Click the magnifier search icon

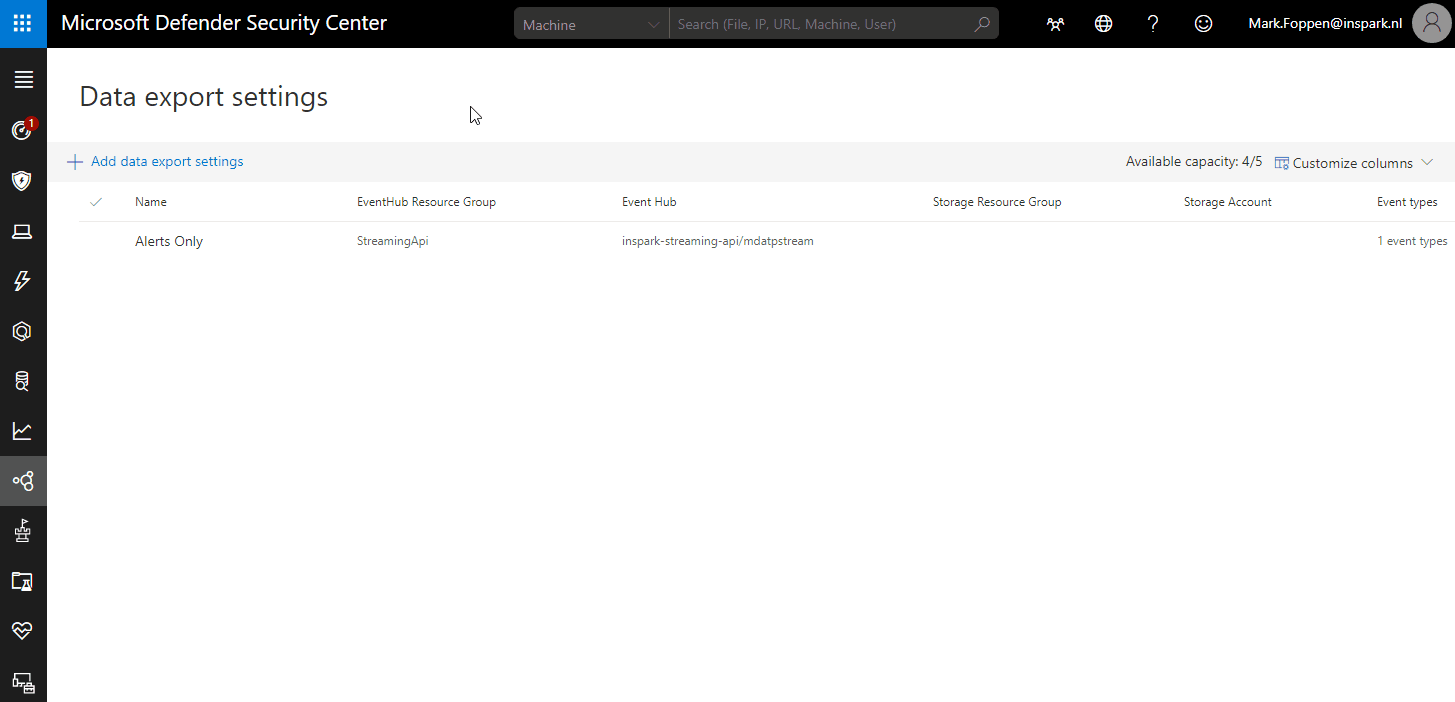click(982, 24)
